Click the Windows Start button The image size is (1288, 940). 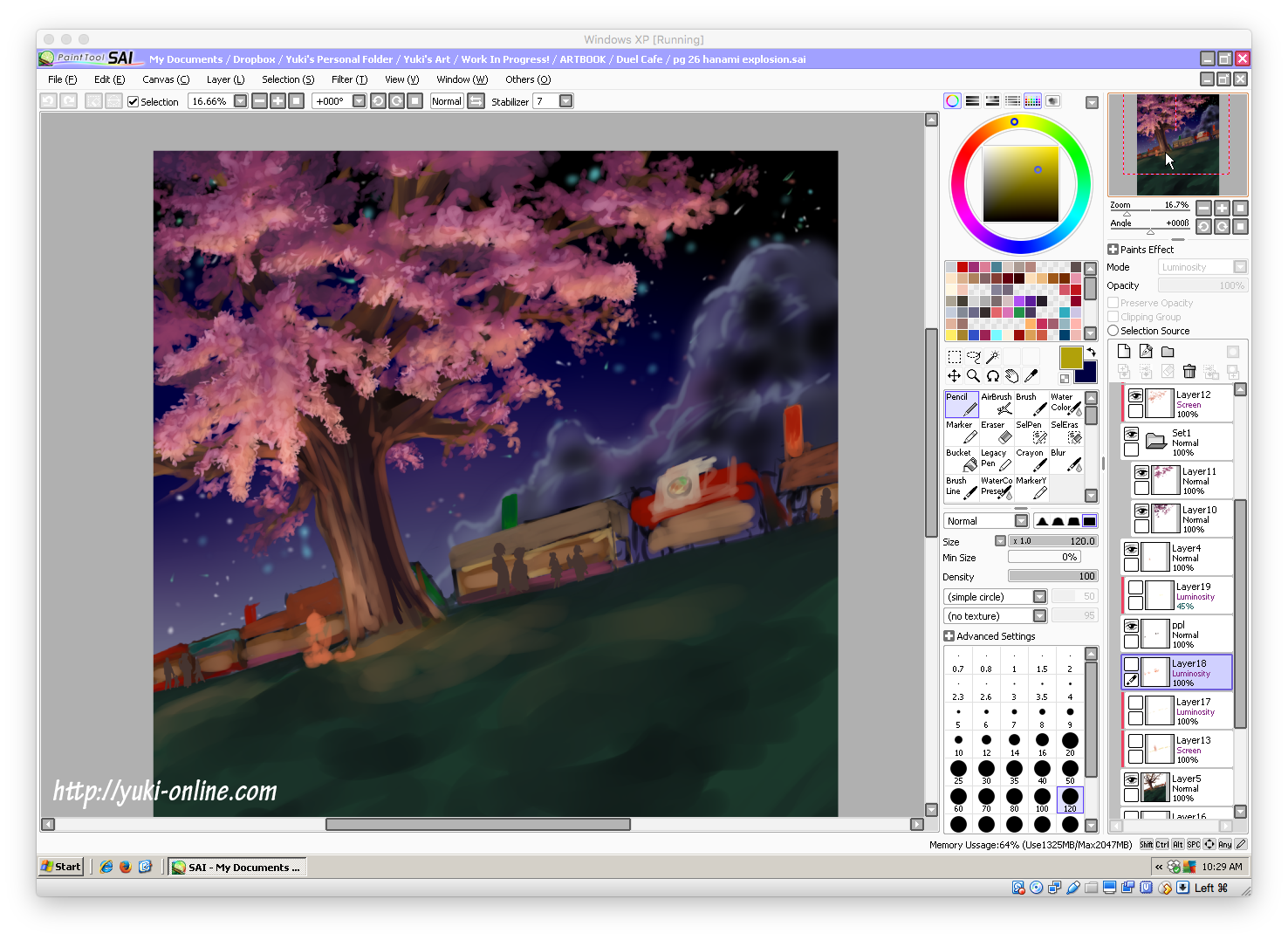[61, 867]
